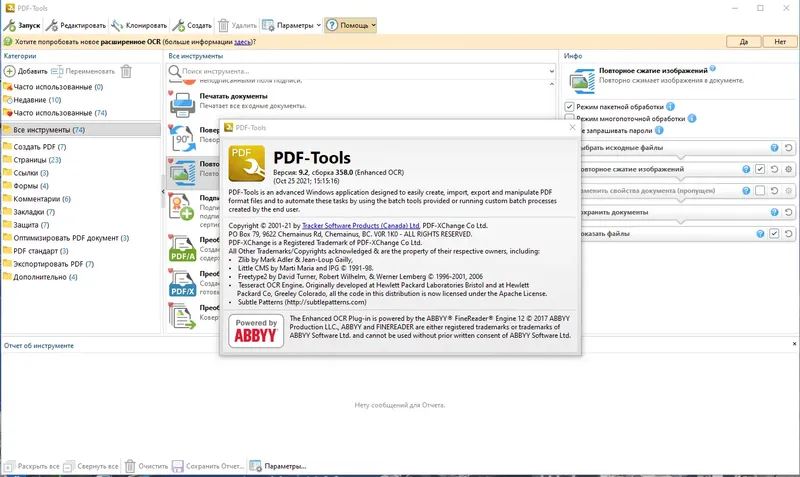This screenshot has height=477, width=800.
Task: Click info icon beside Режим многопоточной обработки
Action: [x=692, y=118]
